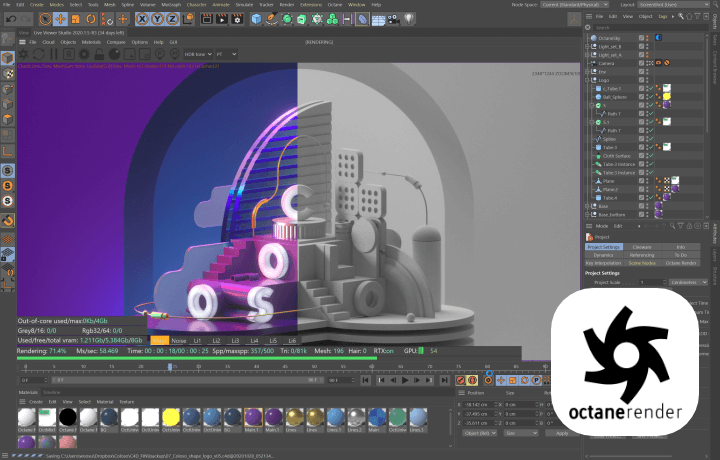Click the X position input field
This screenshot has height=460, width=720.
click(x=480, y=404)
